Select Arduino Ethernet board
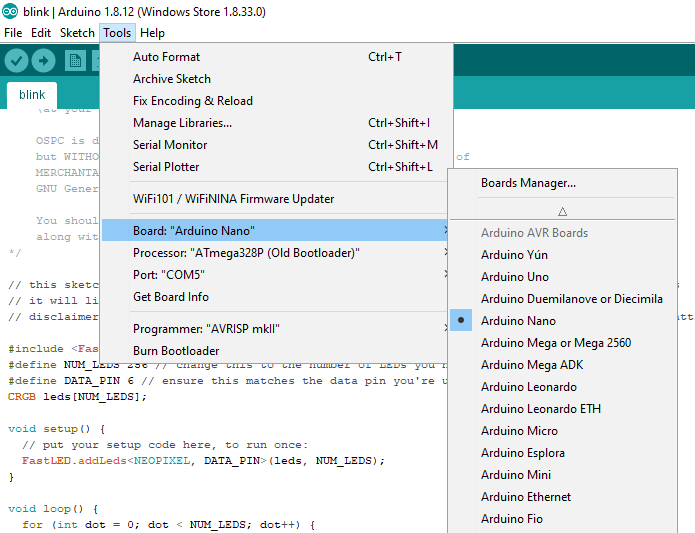This screenshot has height=533, width=695. click(563, 497)
